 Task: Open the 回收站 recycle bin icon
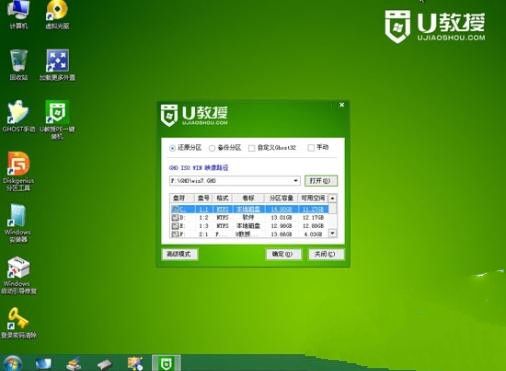tap(18, 65)
